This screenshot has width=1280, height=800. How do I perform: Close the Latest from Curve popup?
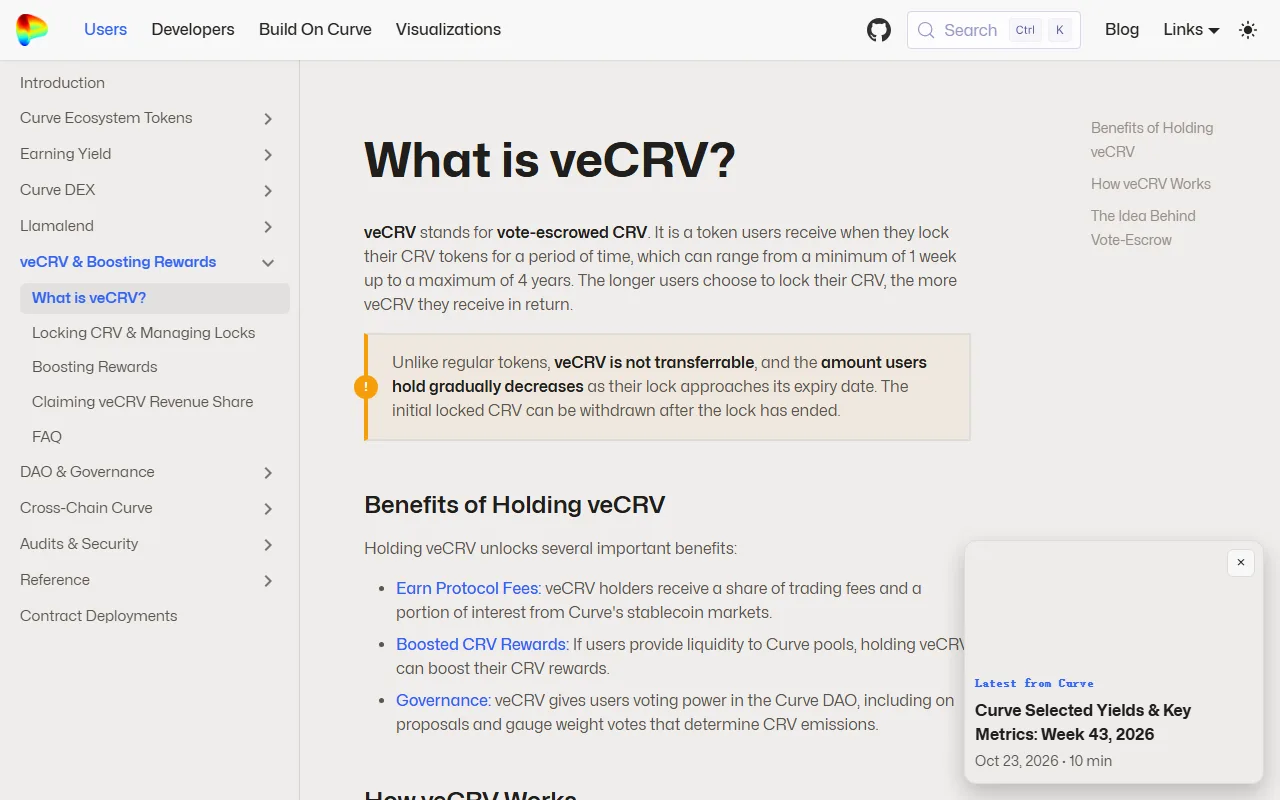[1241, 563]
